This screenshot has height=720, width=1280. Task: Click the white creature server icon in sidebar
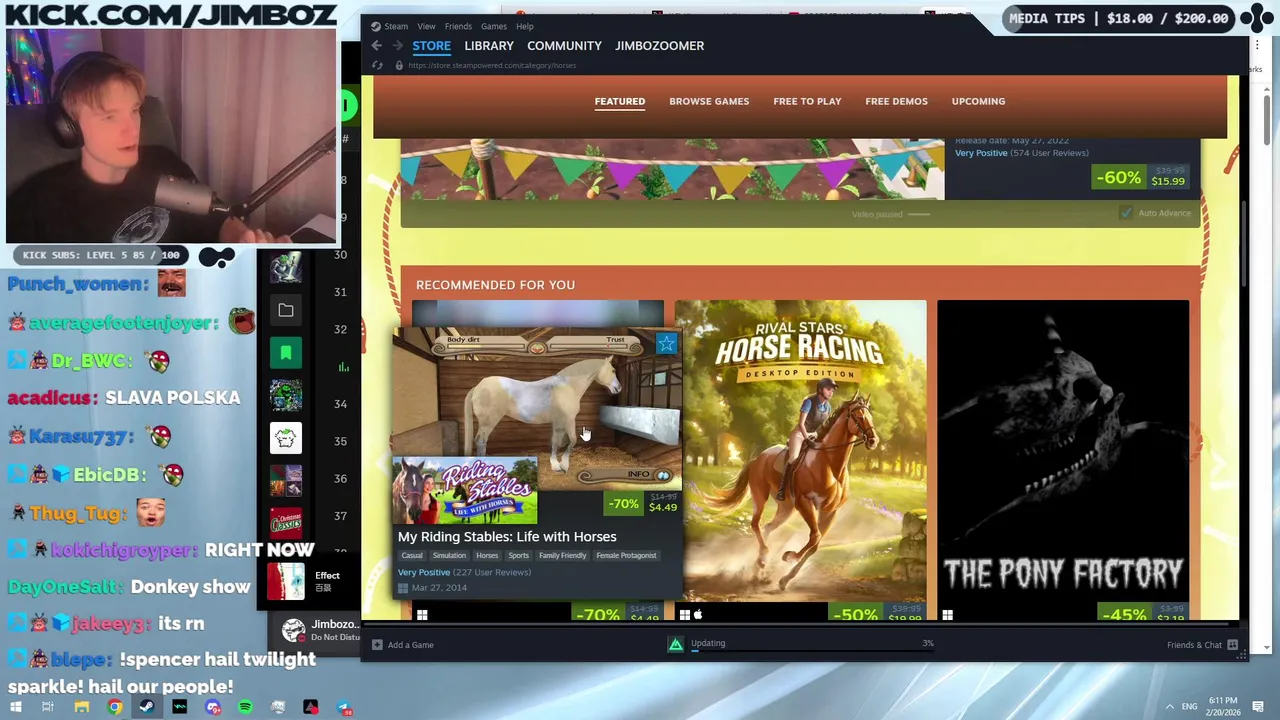point(286,439)
